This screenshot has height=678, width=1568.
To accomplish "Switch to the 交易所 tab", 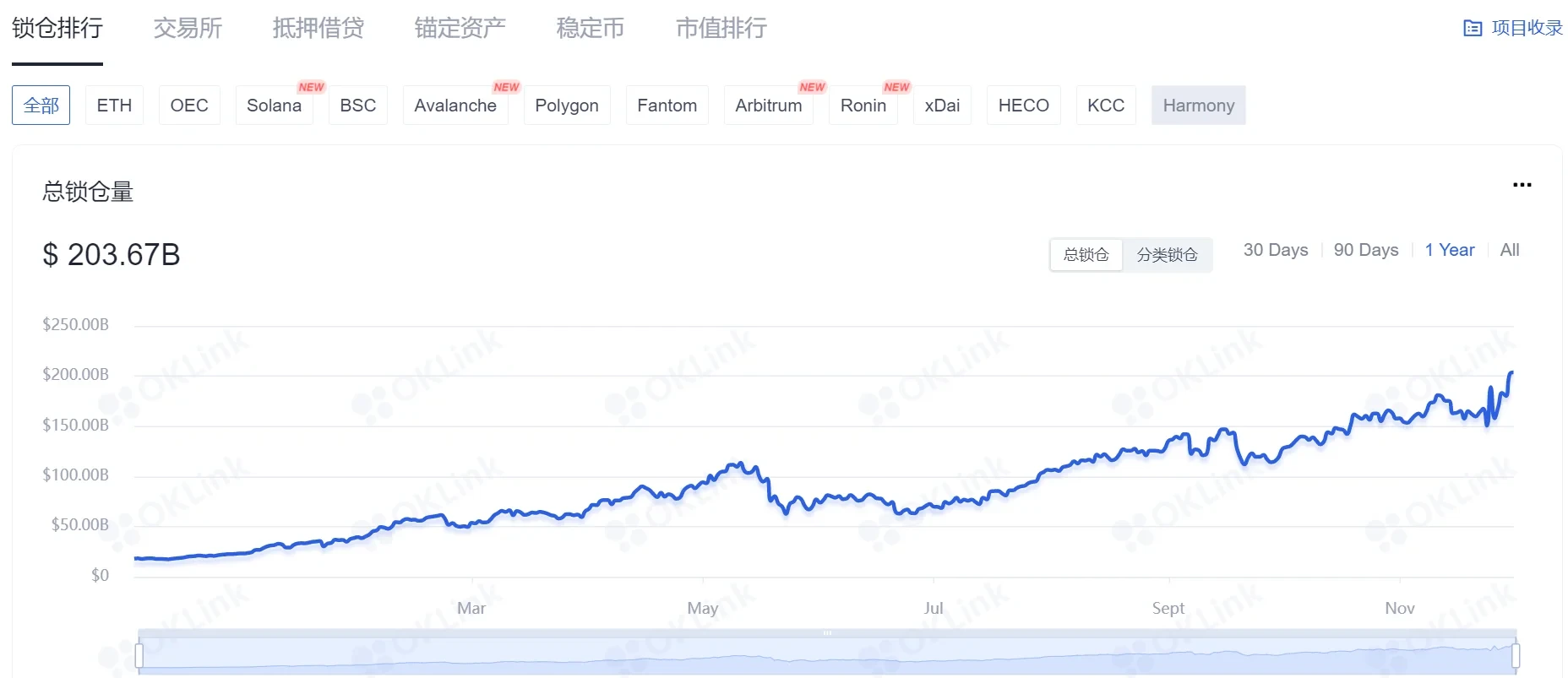I will 188,29.
